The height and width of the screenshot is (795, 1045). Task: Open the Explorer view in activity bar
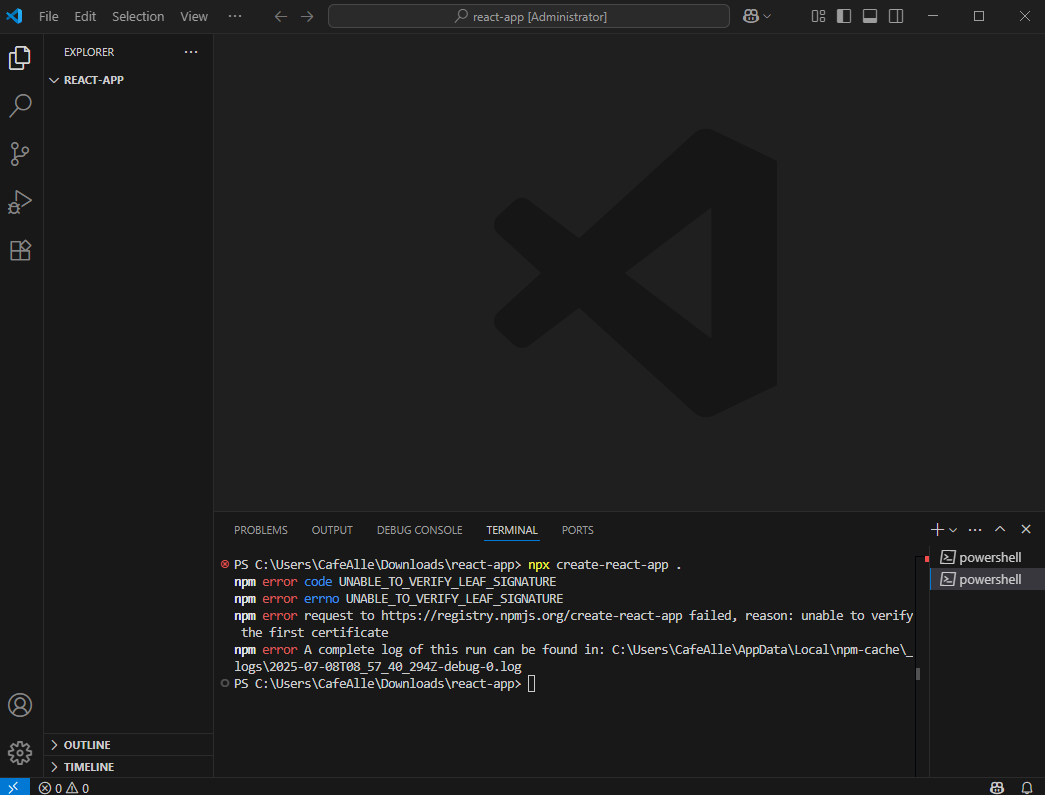pos(20,58)
